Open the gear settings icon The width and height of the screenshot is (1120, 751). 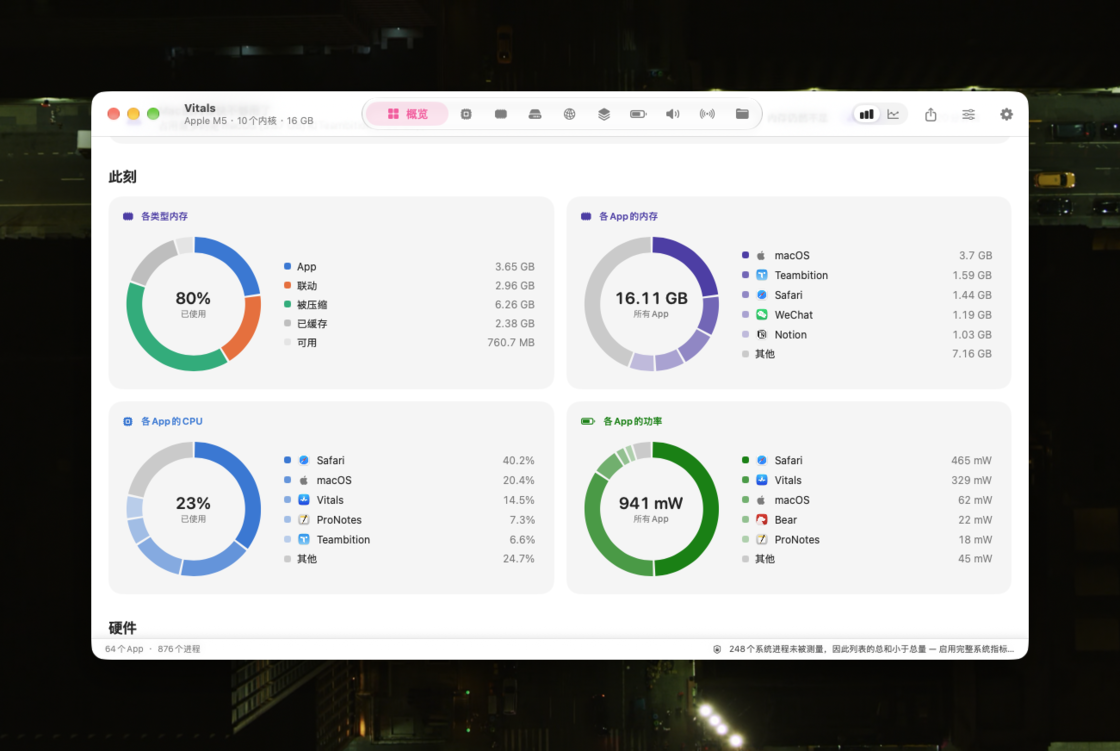tap(1006, 114)
